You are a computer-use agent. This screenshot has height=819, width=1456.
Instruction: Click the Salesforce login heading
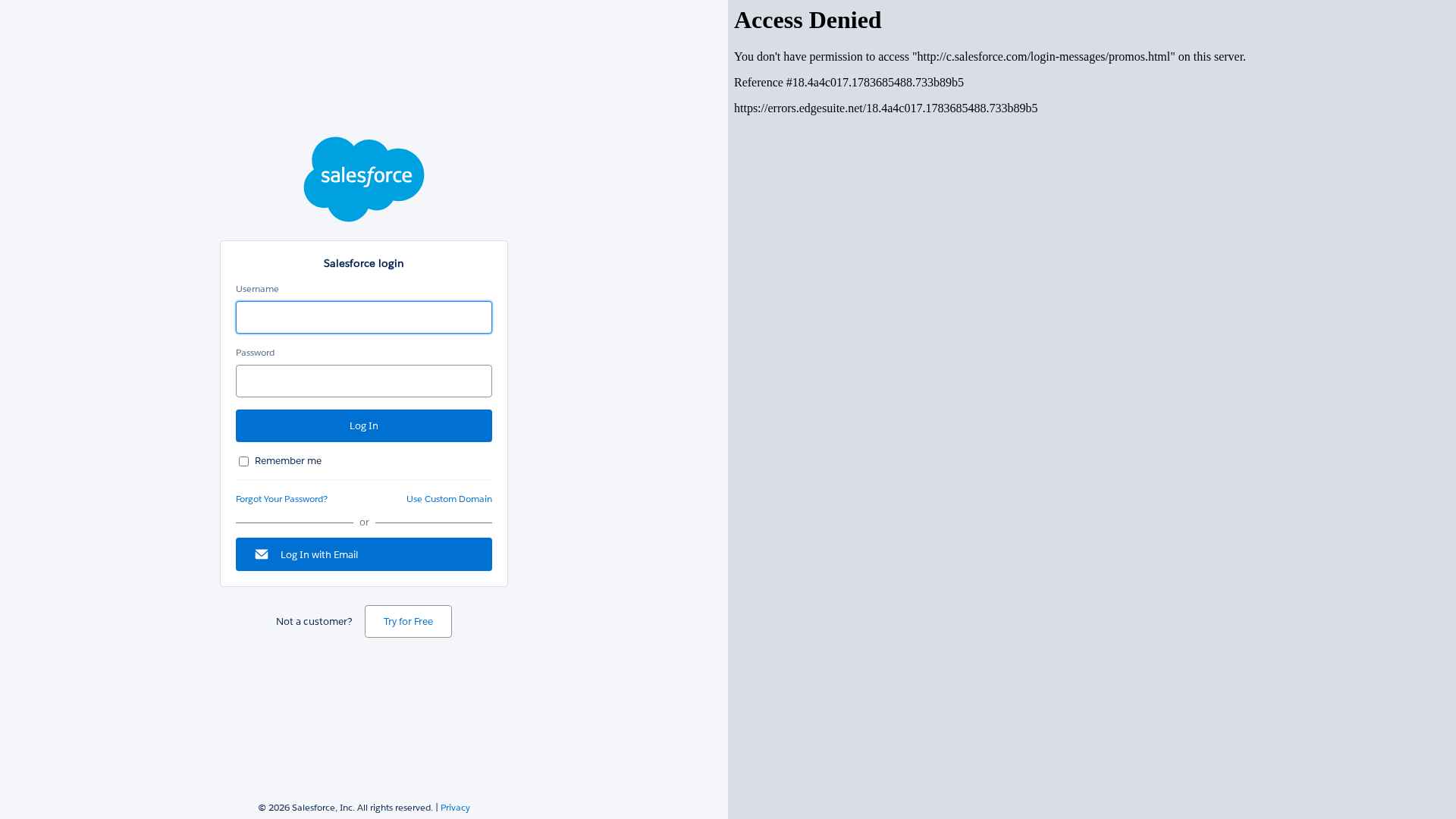(x=364, y=263)
